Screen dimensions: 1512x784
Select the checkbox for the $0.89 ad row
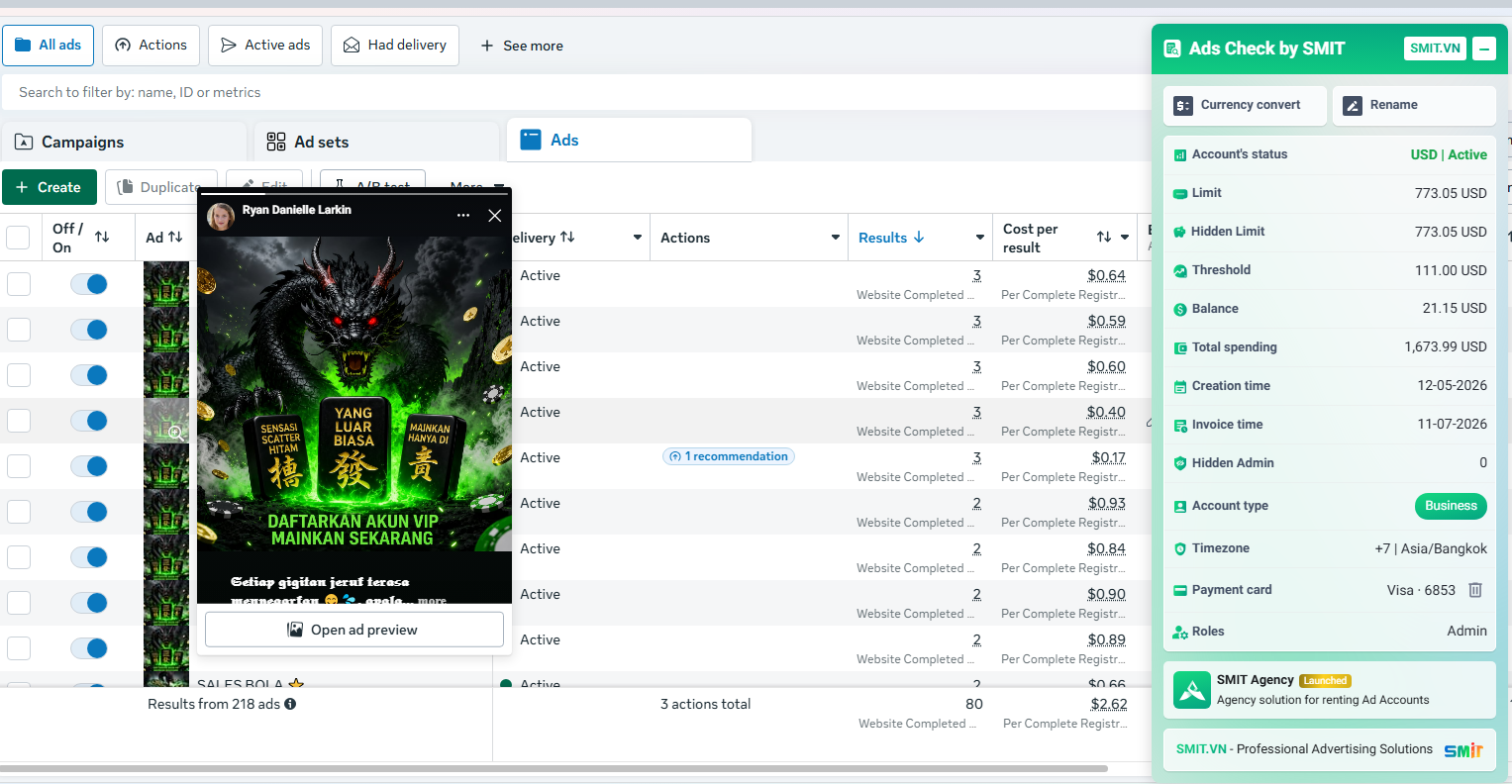pos(19,648)
